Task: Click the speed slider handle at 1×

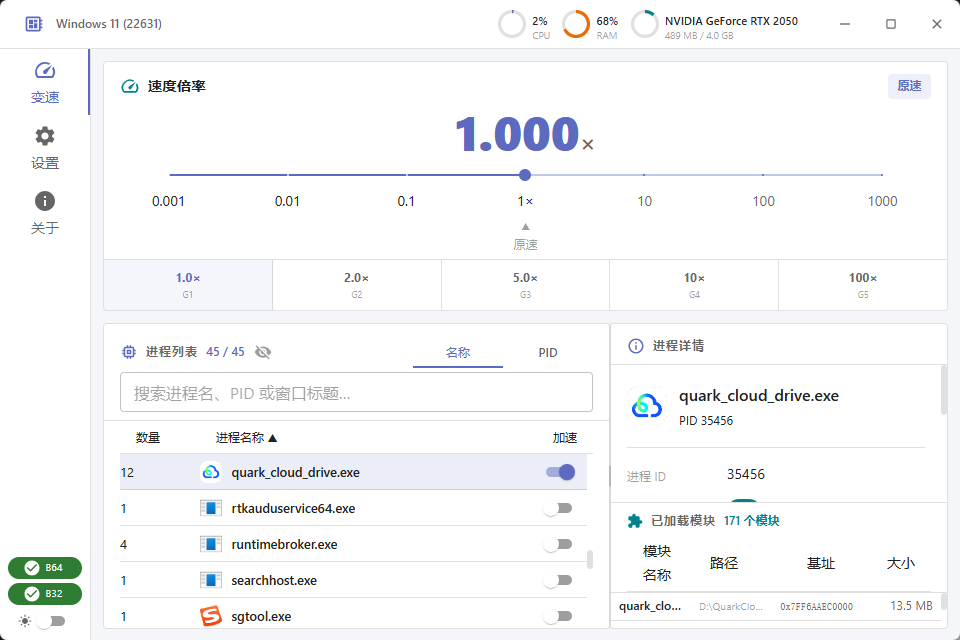Action: [x=525, y=175]
